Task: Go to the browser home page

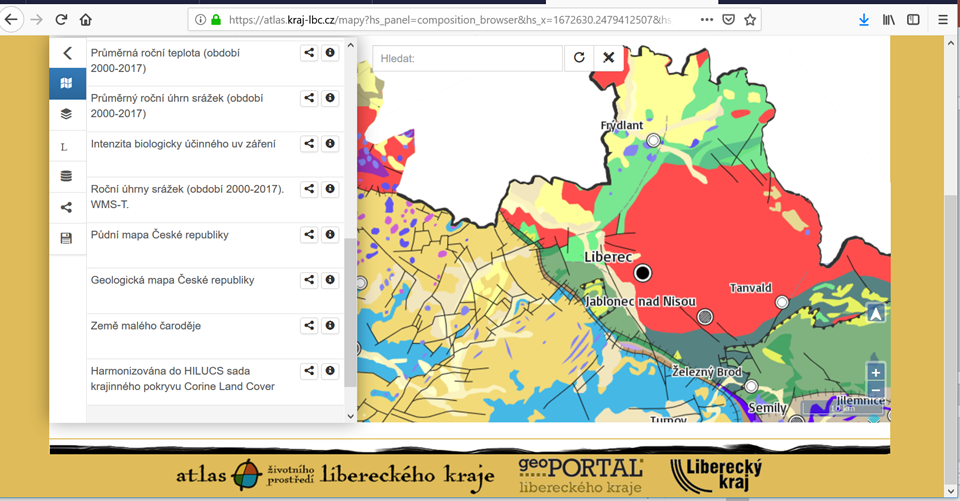Action: click(x=86, y=20)
